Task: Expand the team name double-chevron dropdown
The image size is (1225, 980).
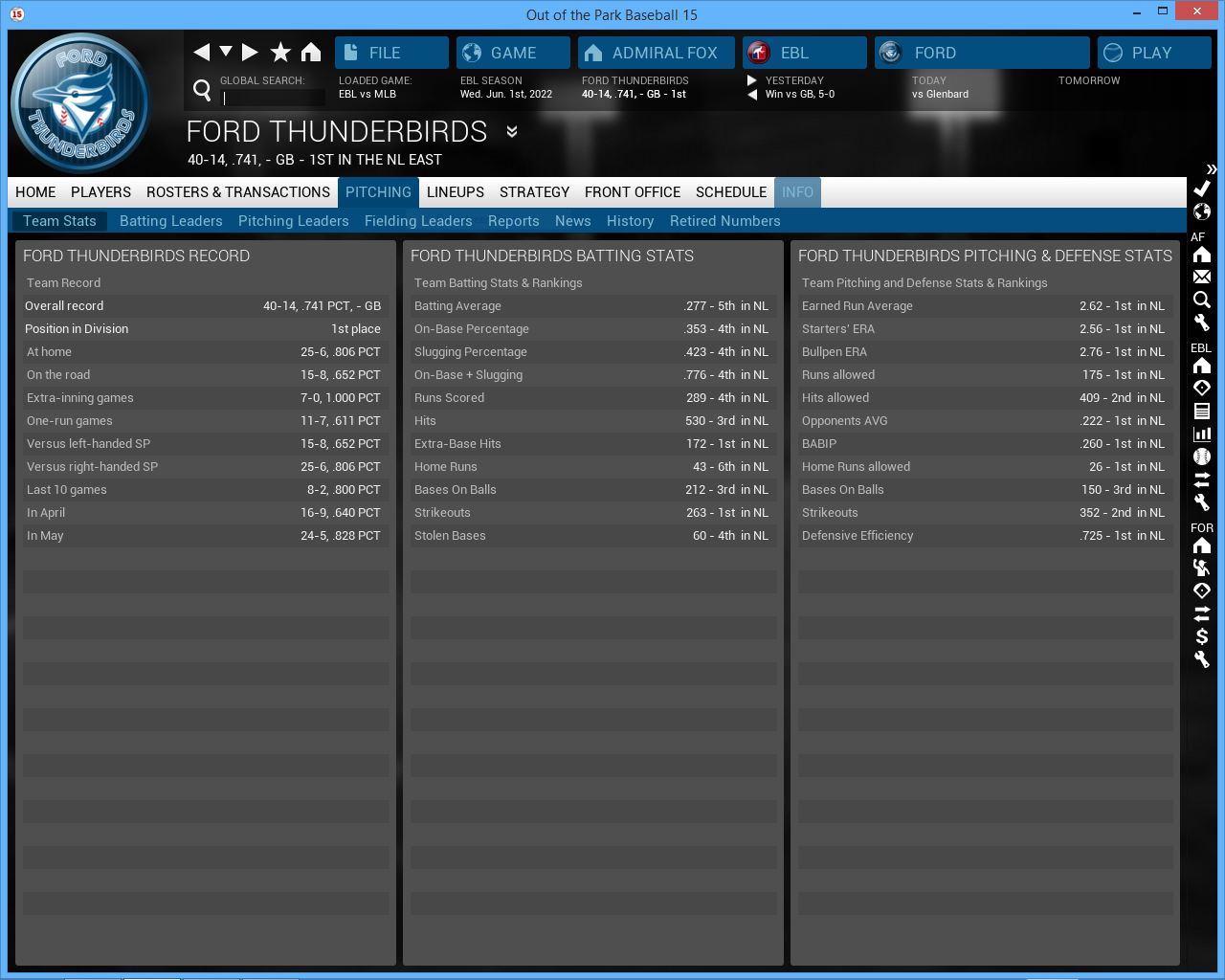Action: [x=512, y=132]
